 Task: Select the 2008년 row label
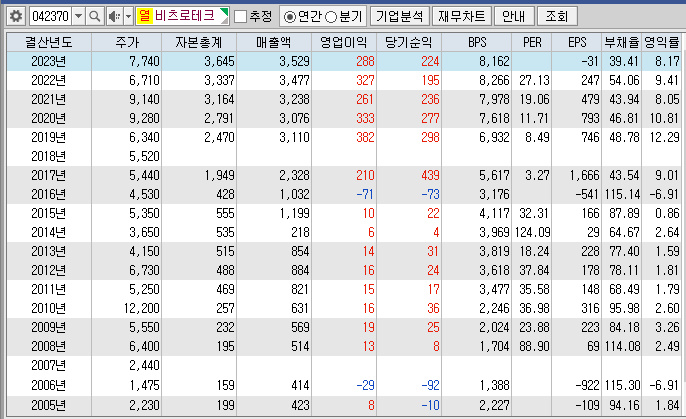point(49,346)
